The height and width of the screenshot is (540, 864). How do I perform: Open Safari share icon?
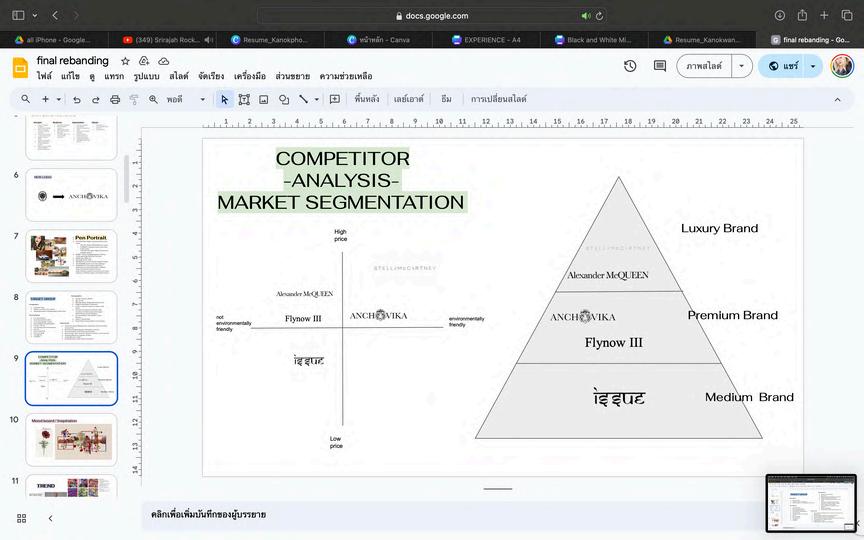[802, 15]
